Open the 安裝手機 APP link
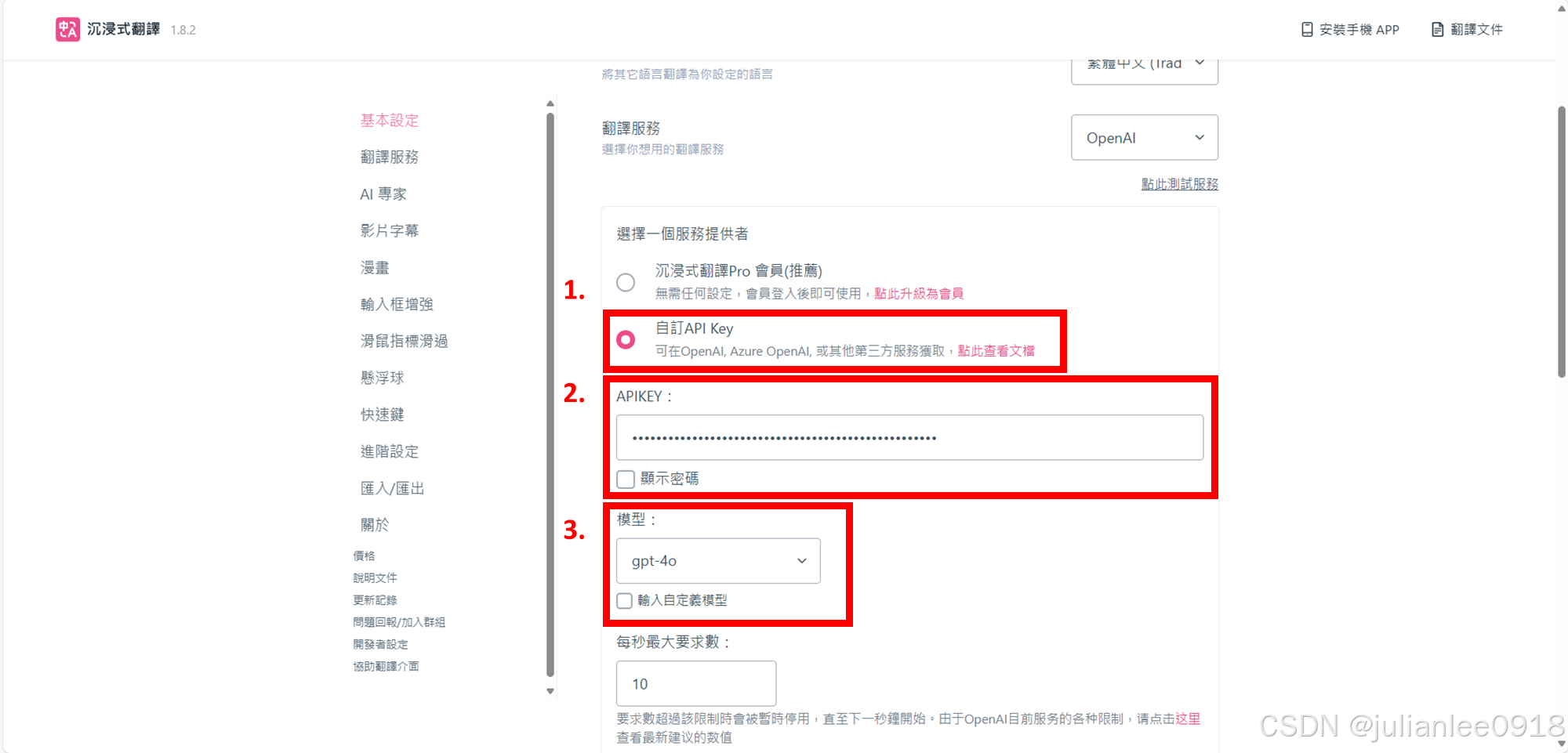Image resolution: width=1568 pixels, height=753 pixels. [1350, 29]
